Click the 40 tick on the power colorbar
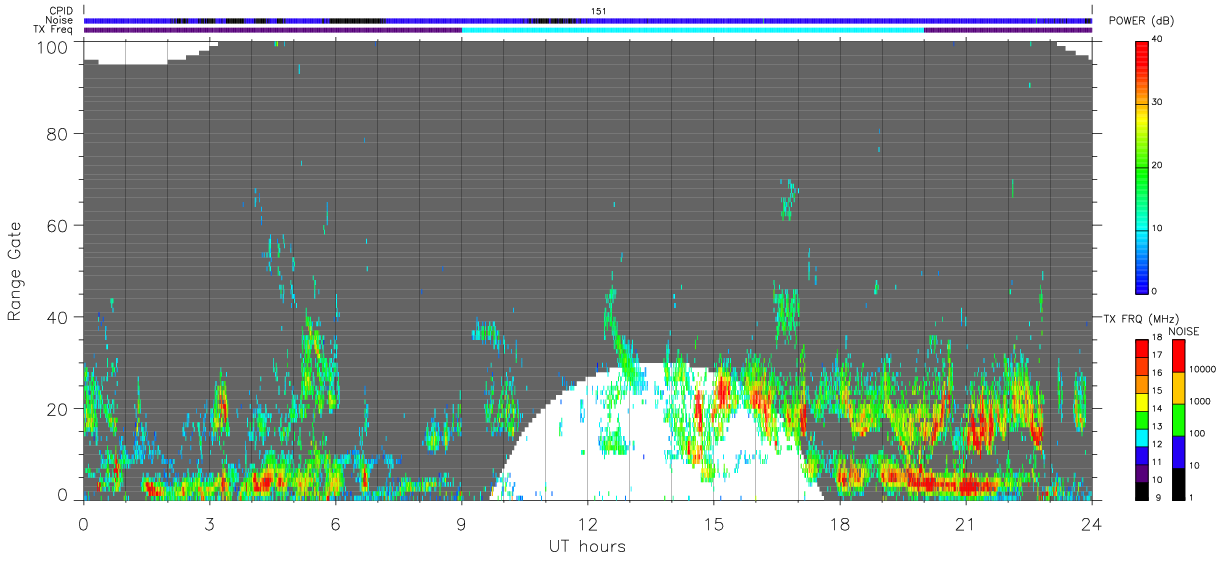Screen dimensions: 1228x567 pyautogui.click(x=1158, y=39)
